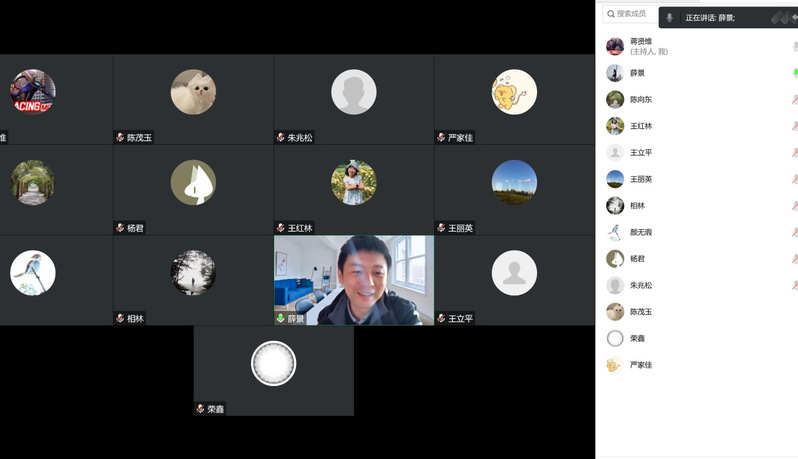Click 朱兆松's muted mic icon in video grid

[x=281, y=137]
